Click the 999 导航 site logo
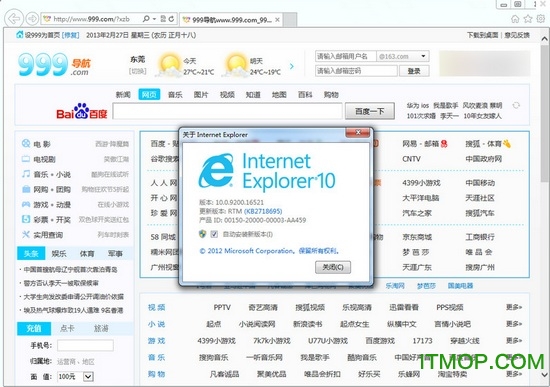This screenshot has height=387, width=550. click(x=54, y=65)
